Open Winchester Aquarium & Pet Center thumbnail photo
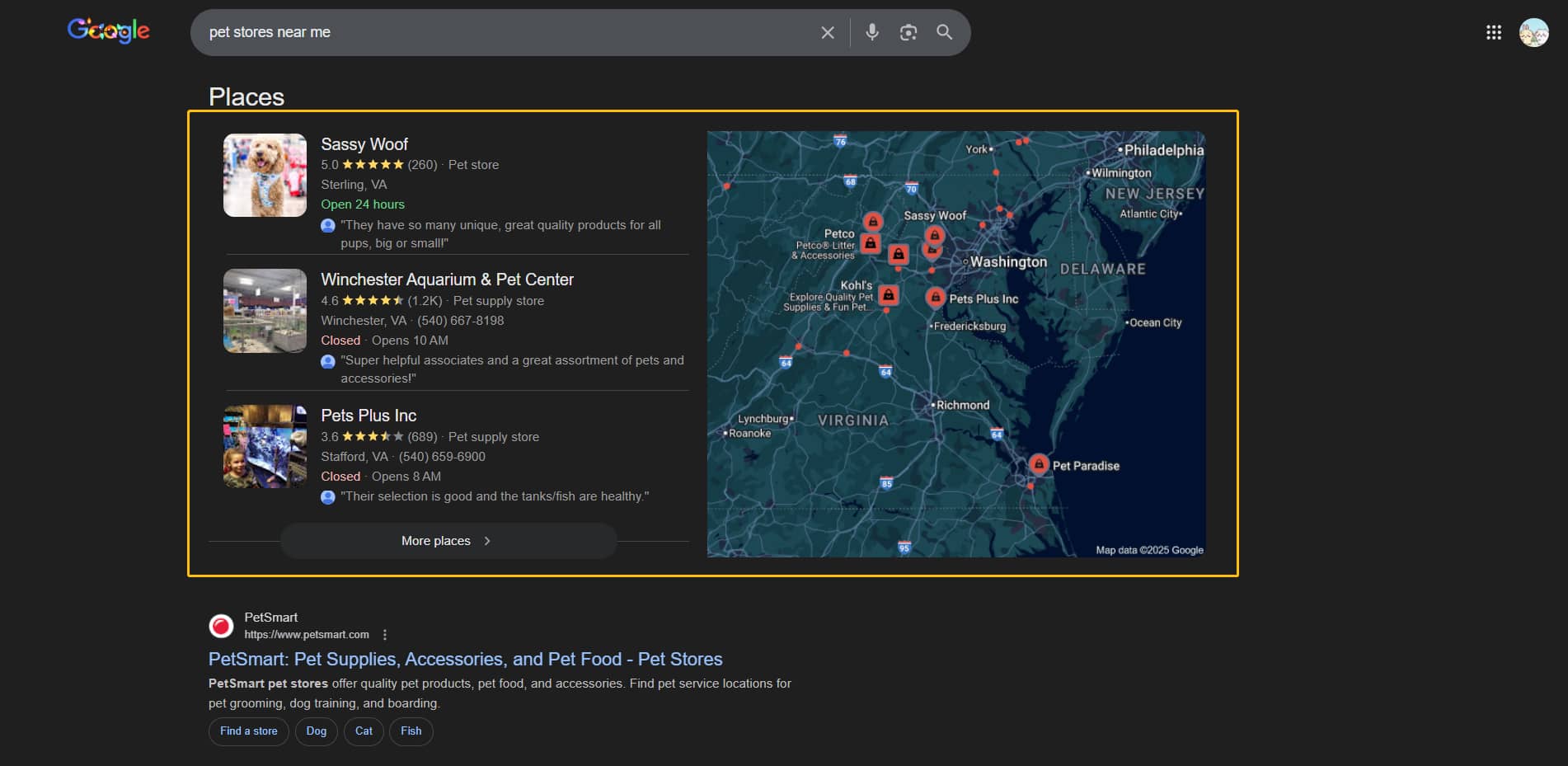The image size is (1568, 766). coord(264,310)
